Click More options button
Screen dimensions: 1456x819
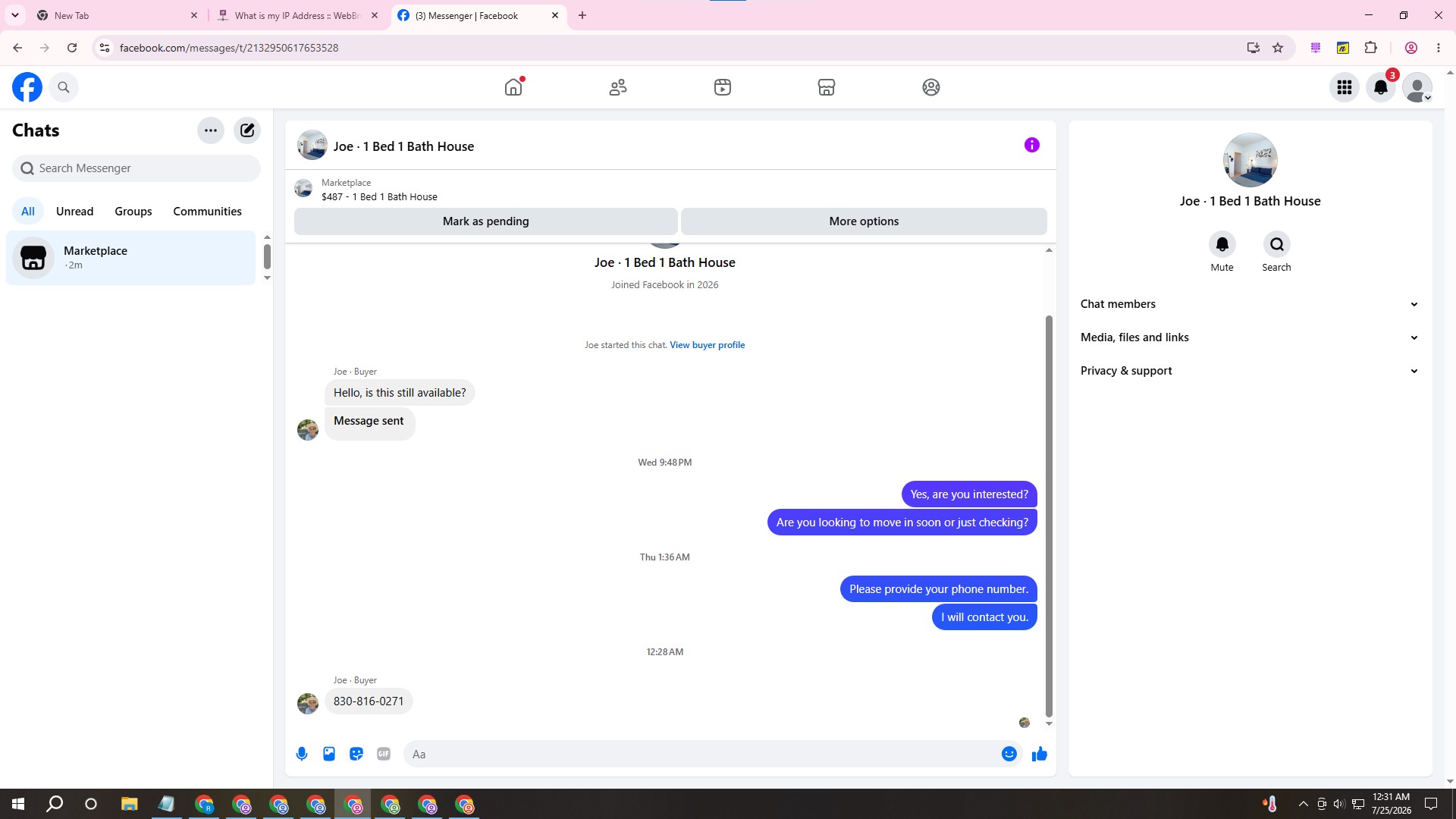coord(864,221)
